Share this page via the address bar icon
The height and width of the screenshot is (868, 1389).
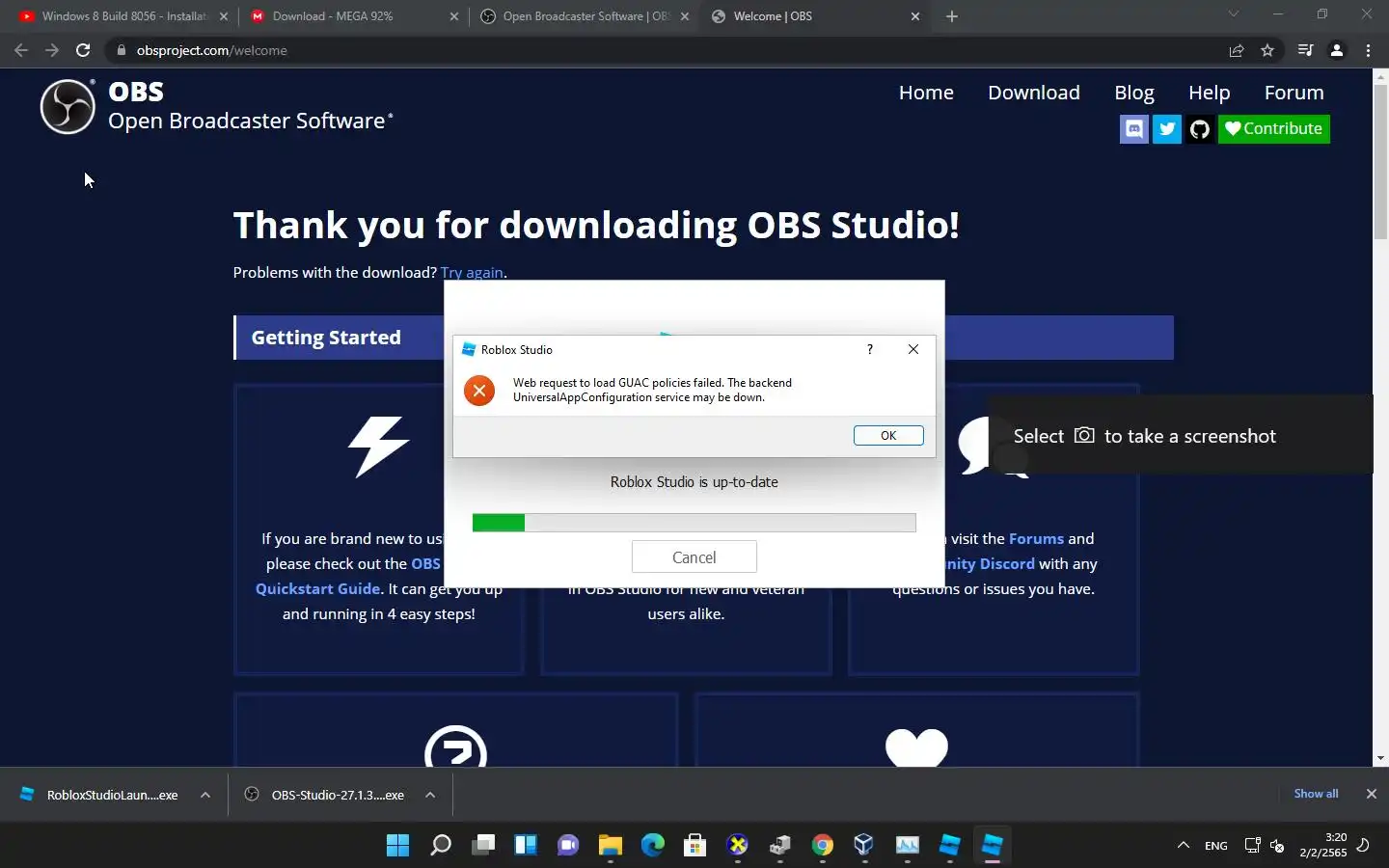[x=1237, y=50]
